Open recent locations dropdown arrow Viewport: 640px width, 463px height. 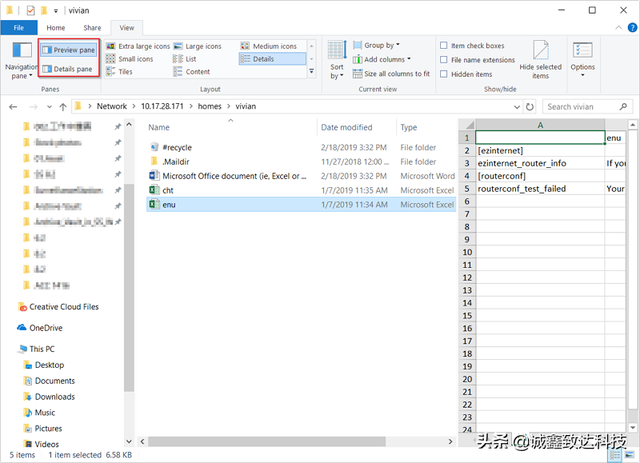pyautogui.click(x=49, y=107)
